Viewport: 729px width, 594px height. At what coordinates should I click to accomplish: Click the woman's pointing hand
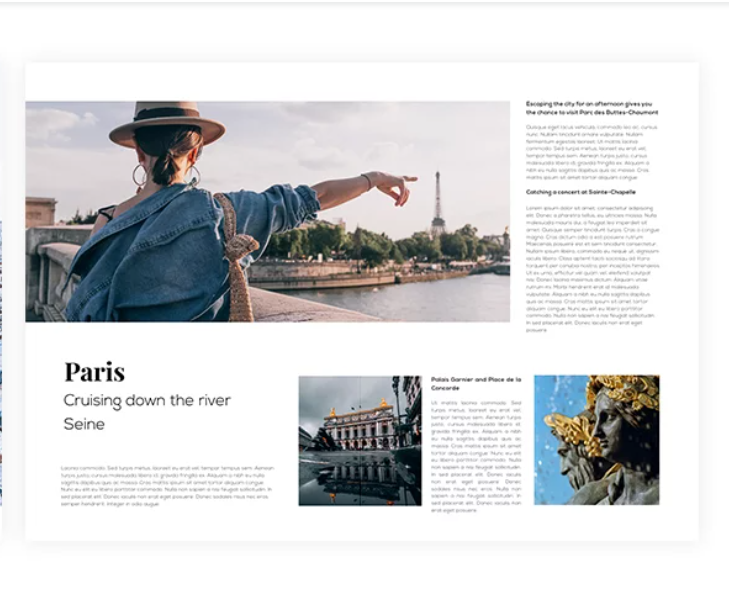click(x=396, y=185)
